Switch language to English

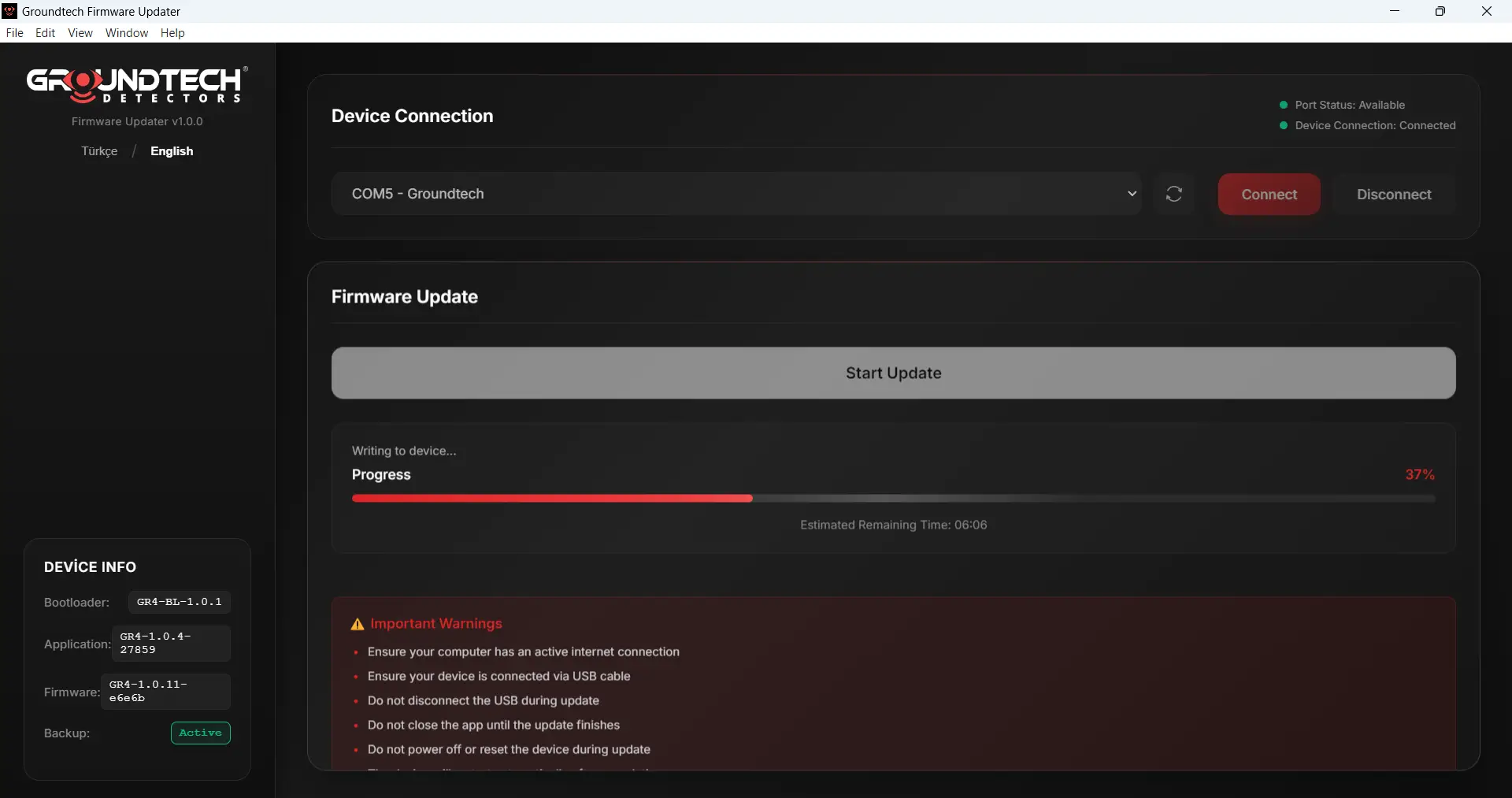pos(172,151)
